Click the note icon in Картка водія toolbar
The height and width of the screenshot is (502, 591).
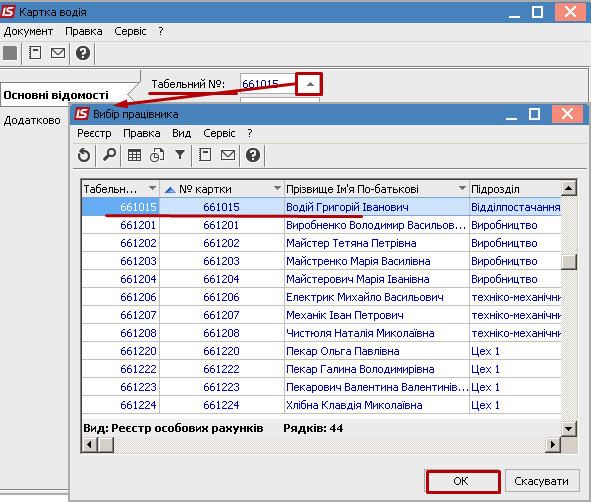coord(35,53)
